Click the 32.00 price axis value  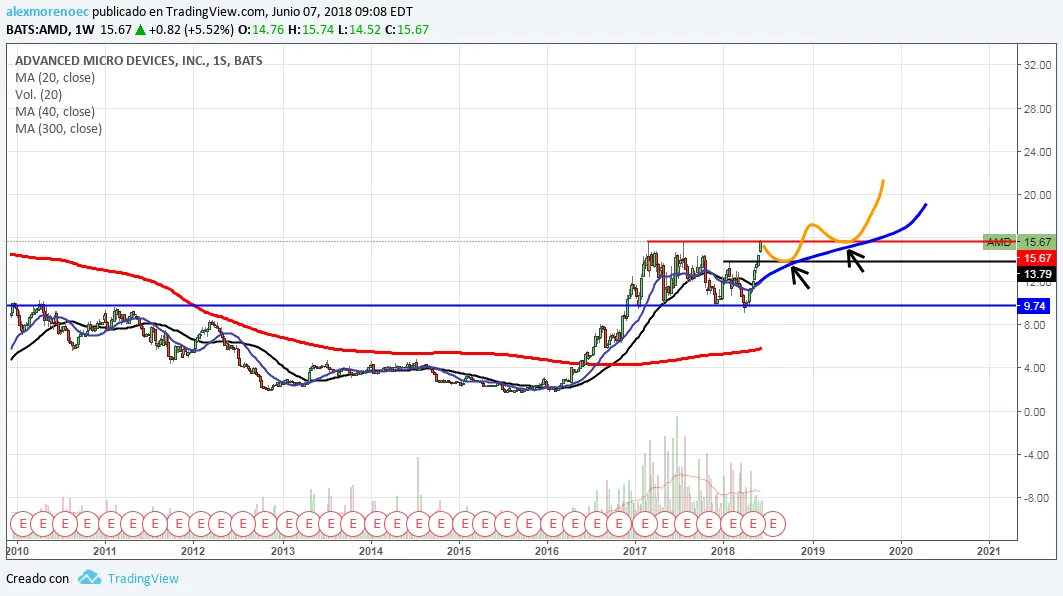click(1037, 65)
